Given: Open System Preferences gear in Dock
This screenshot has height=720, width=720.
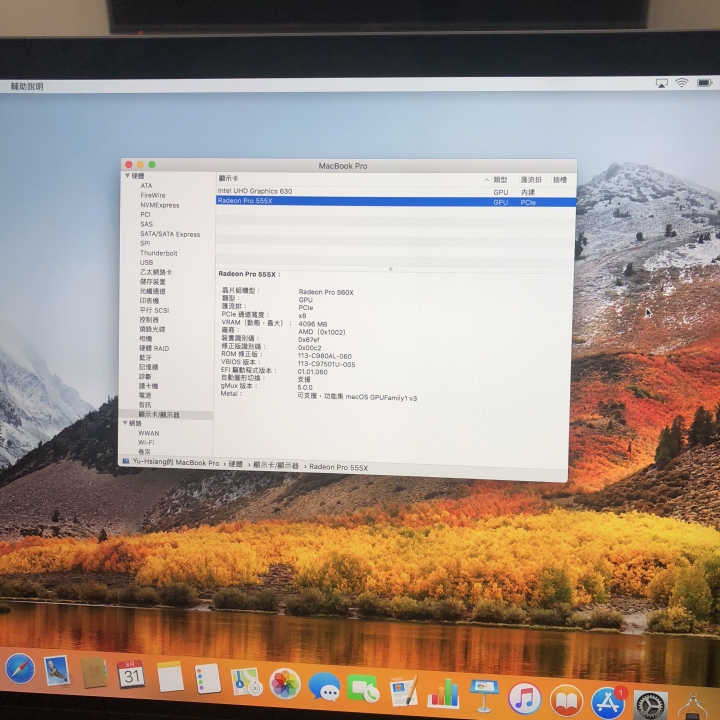Looking at the screenshot, I should click(651, 706).
